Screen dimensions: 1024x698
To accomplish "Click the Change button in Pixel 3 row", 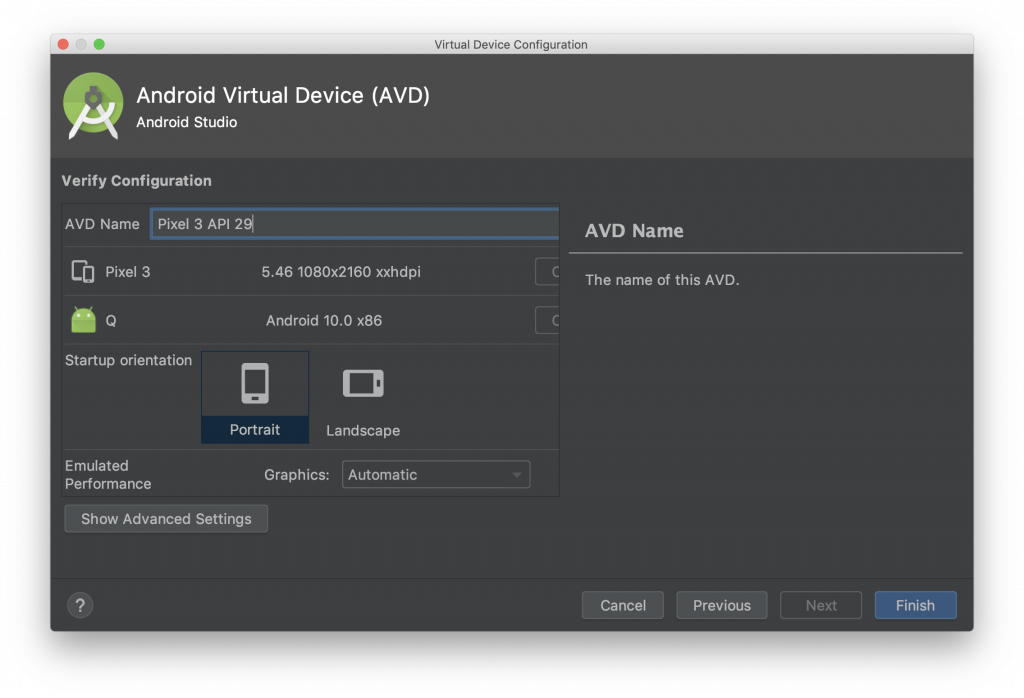I will coord(547,272).
